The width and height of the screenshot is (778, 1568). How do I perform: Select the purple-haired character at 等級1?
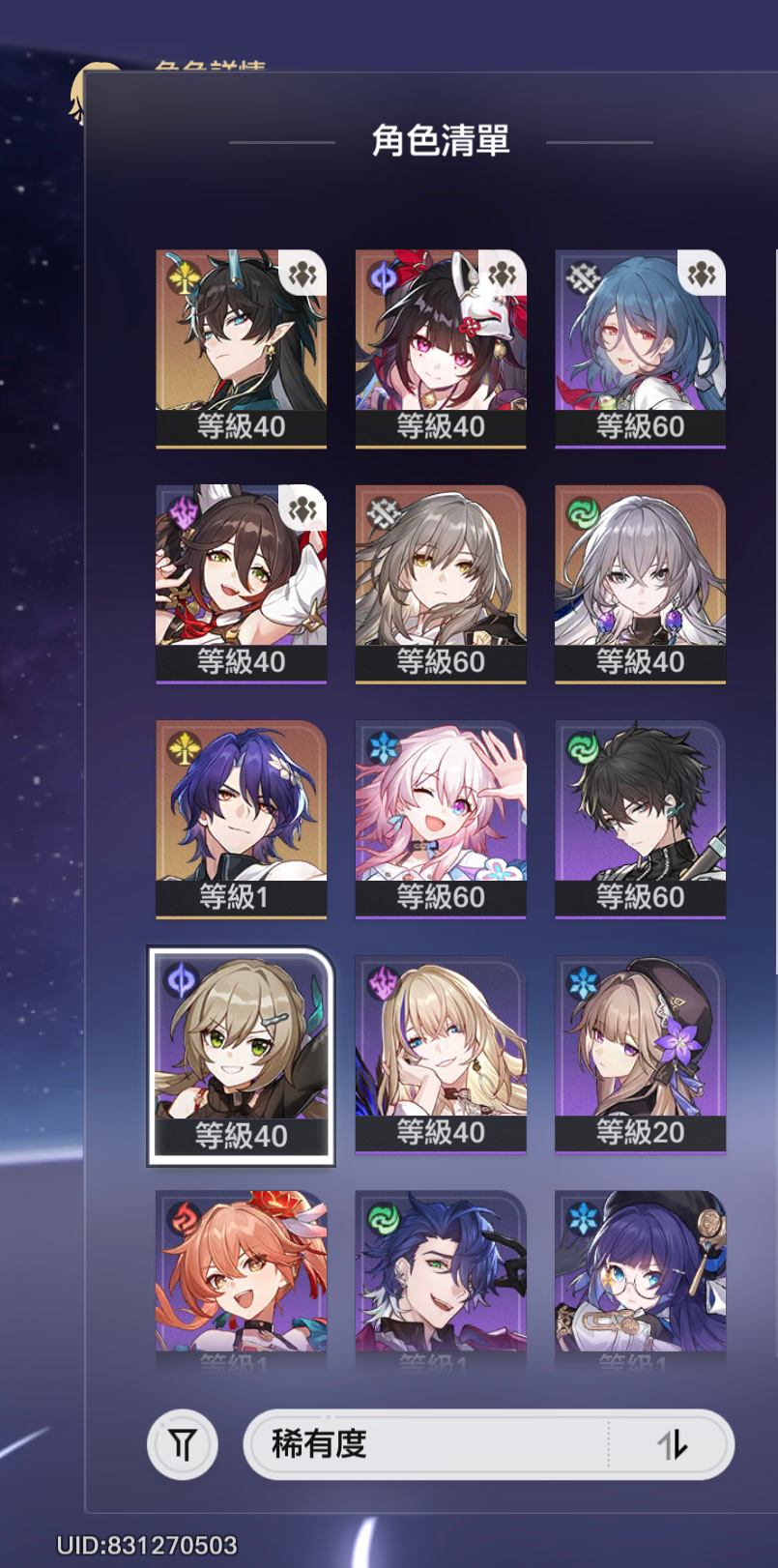[x=241, y=820]
